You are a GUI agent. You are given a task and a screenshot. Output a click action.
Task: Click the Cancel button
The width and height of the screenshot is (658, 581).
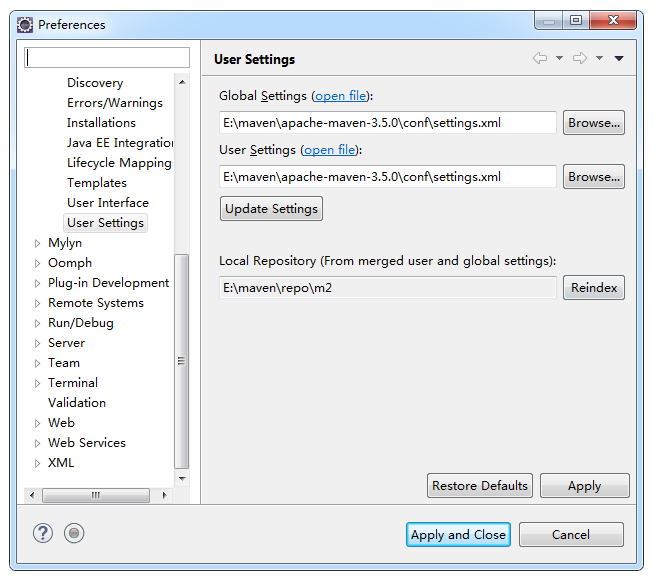(571, 534)
